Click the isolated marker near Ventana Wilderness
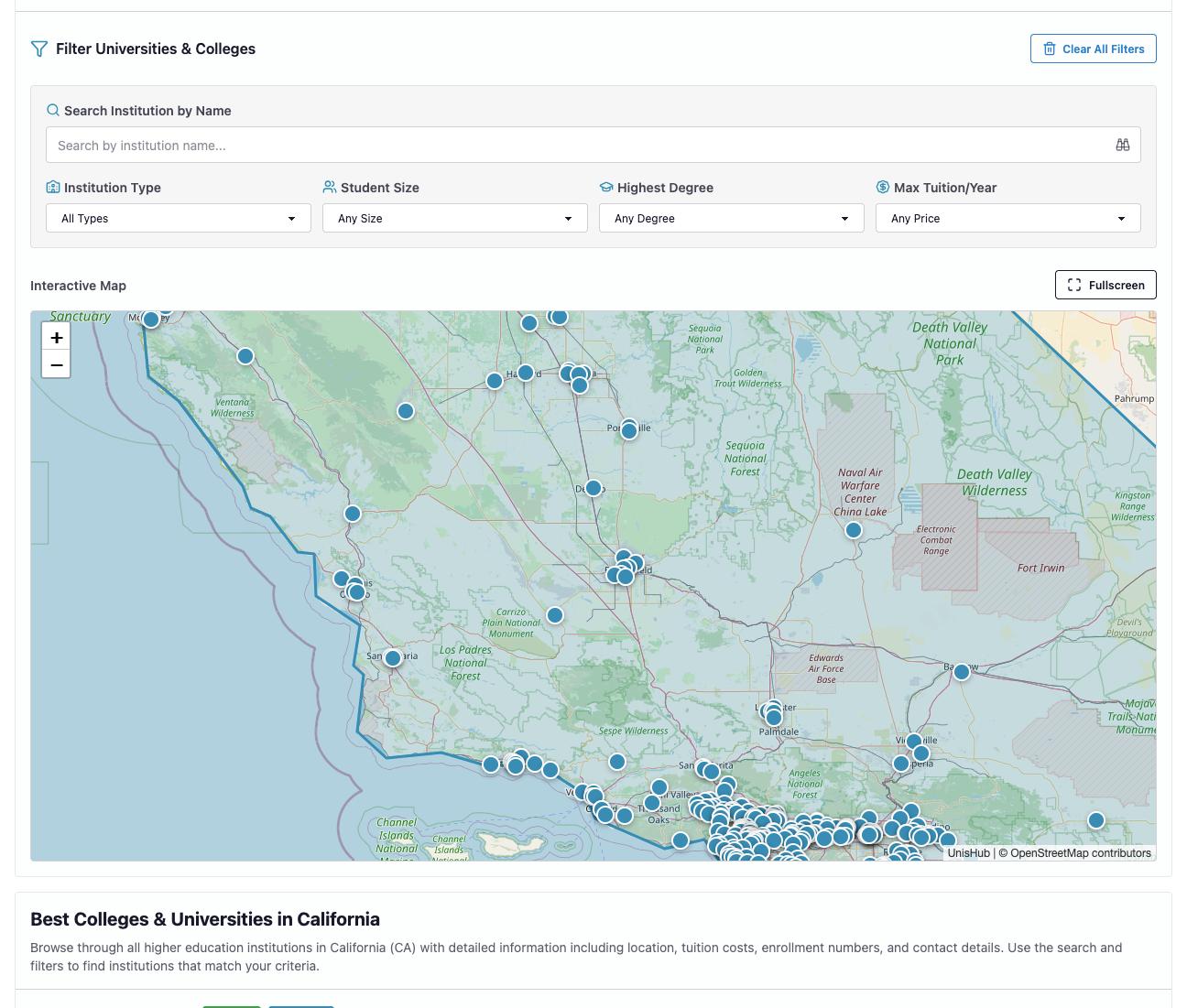 (x=245, y=356)
